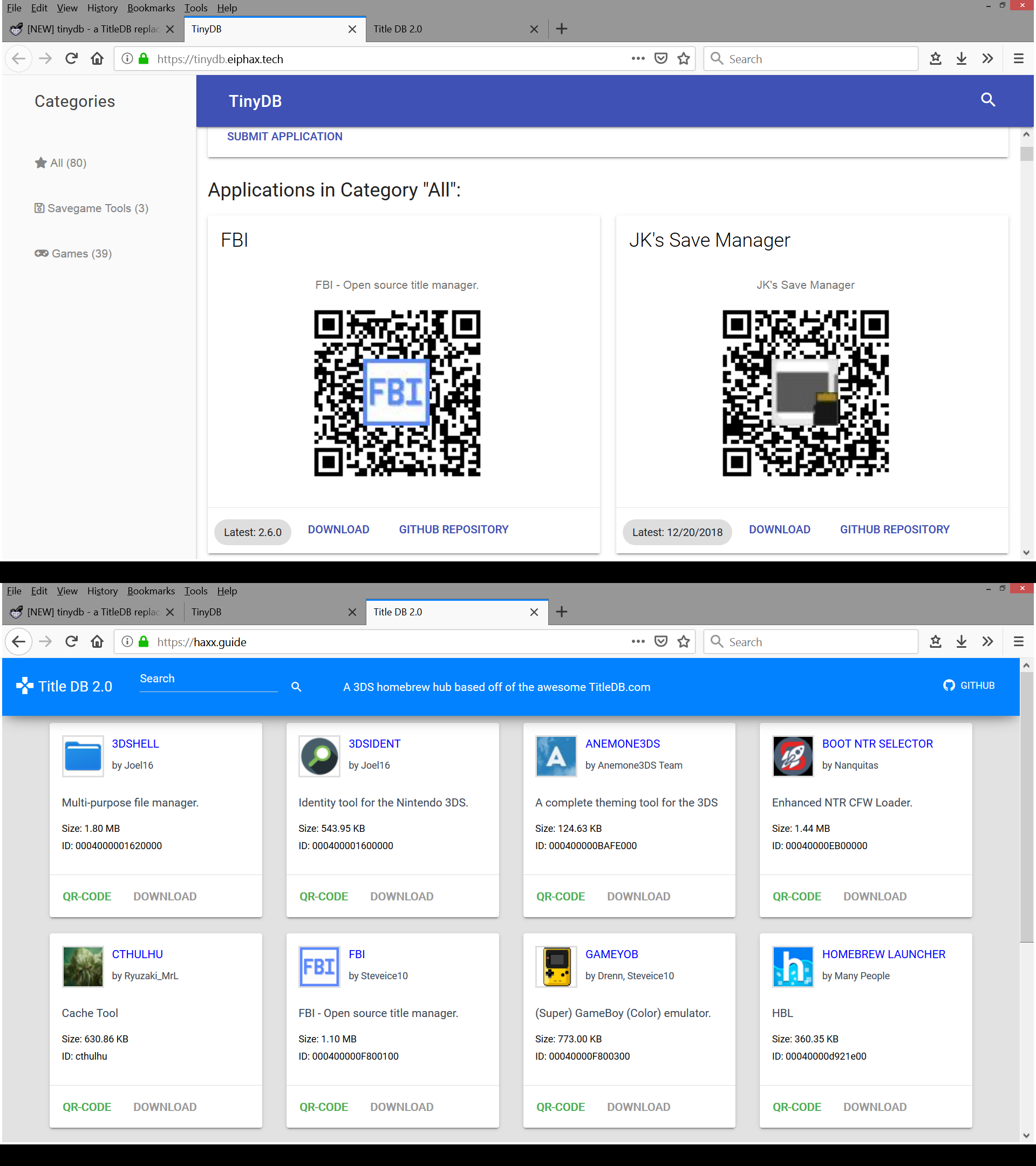1036x1166 pixels.
Task: Click the ANEMONE3DS app icon
Action: (x=556, y=756)
